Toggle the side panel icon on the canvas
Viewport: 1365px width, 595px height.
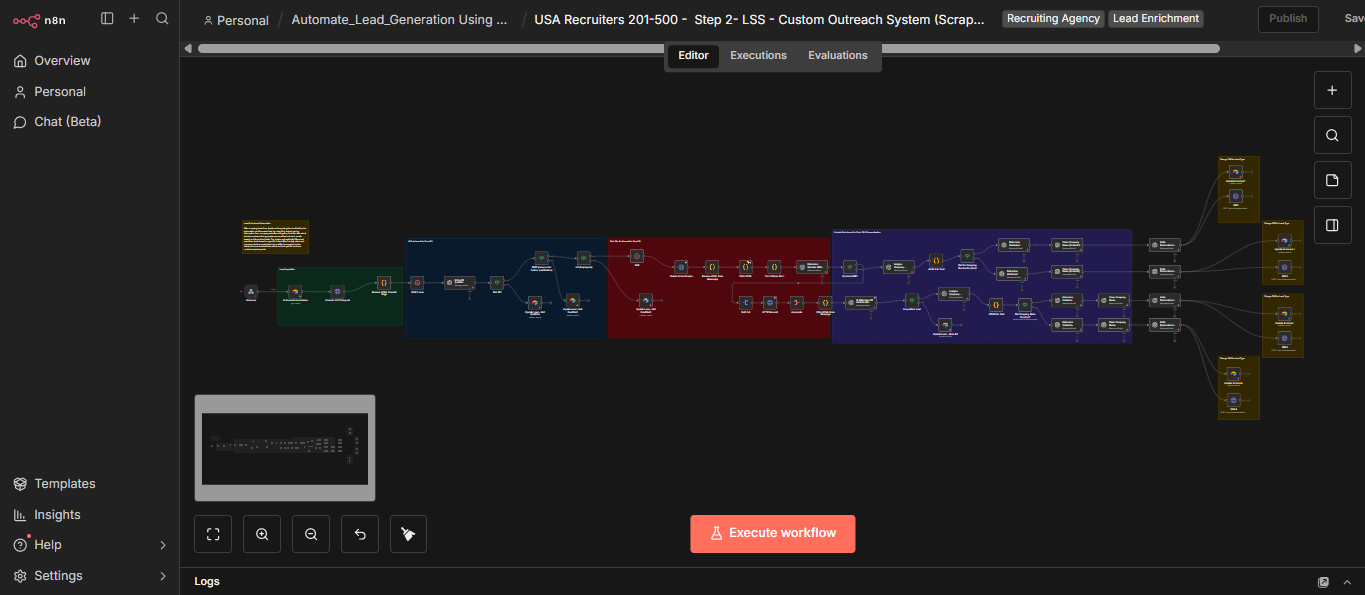[x=1332, y=225]
